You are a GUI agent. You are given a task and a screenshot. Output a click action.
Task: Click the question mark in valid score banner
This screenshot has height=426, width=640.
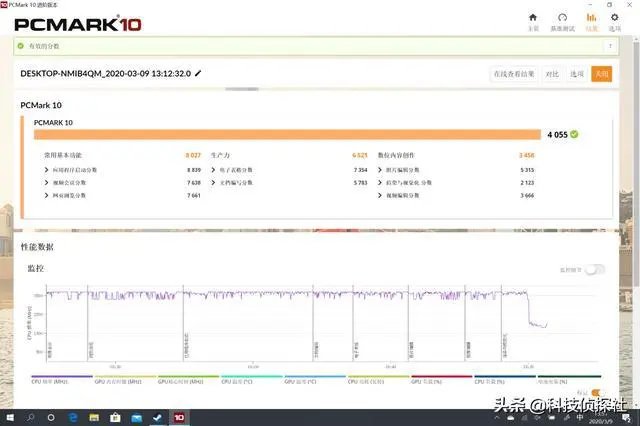click(x=610, y=46)
